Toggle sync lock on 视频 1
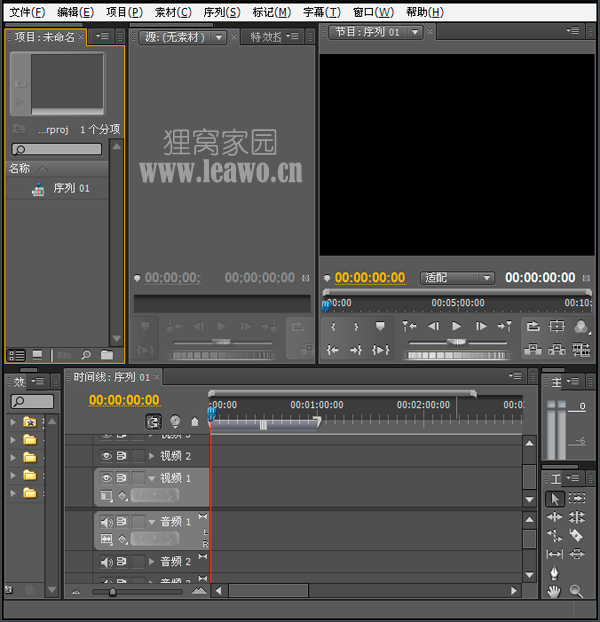600x622 pixels. (x=121, y=478)
